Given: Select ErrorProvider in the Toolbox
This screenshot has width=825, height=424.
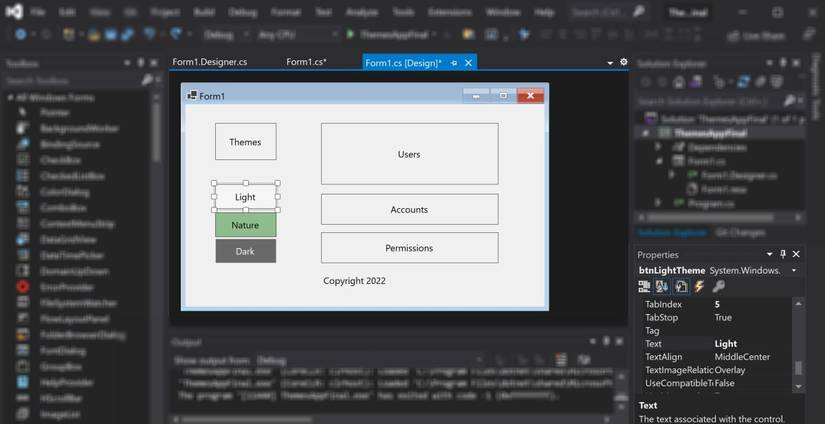Looking at the screenshot, I should click(67, 287).
